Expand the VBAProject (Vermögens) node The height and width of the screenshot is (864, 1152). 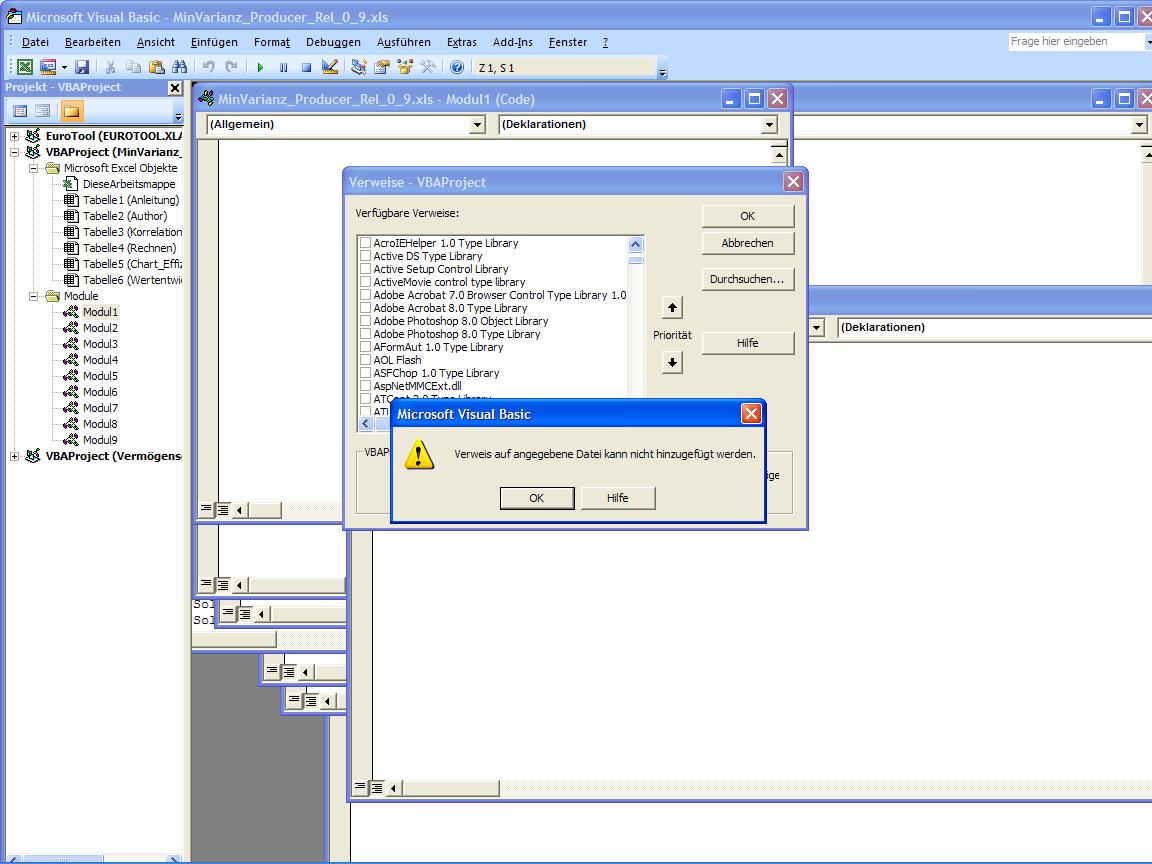click(x=14, y=456)
